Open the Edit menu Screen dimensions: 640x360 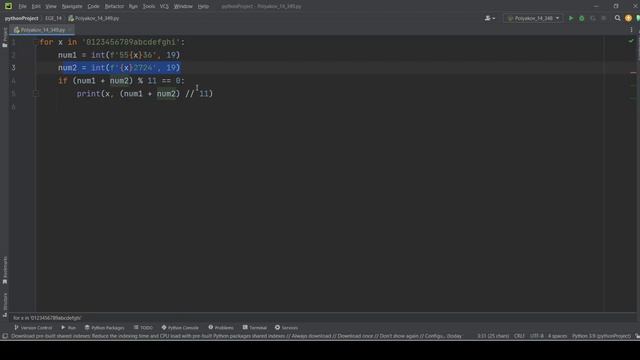click(x=36, y=7)
